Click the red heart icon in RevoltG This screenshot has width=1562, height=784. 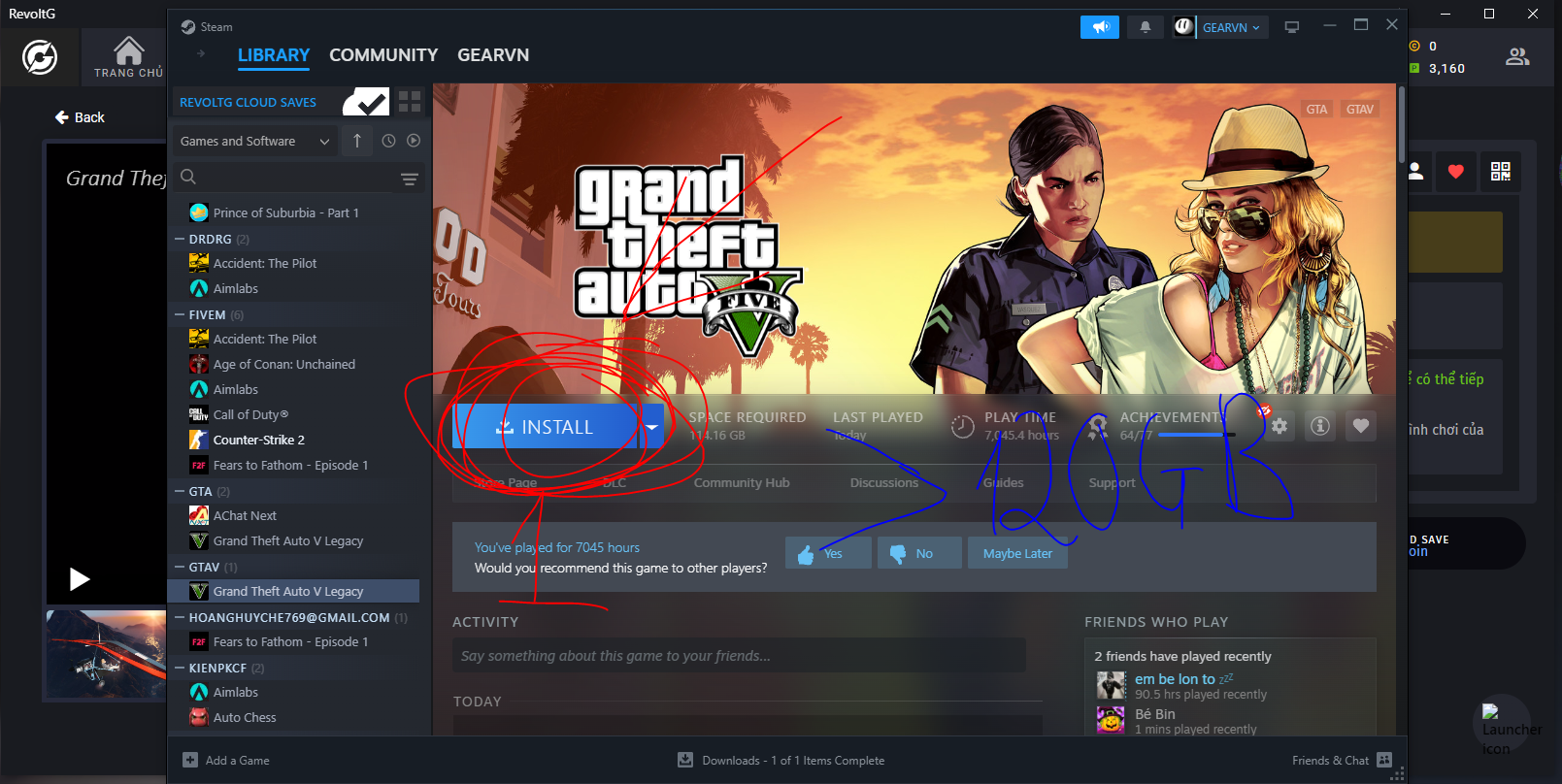coord(1455,172)
